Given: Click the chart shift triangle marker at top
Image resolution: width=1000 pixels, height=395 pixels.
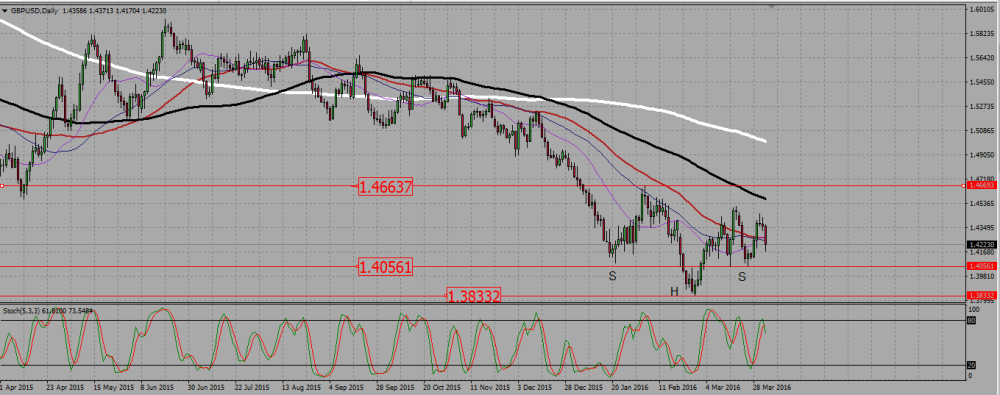Looking at the screenshot, I should [x=773, y=7].
